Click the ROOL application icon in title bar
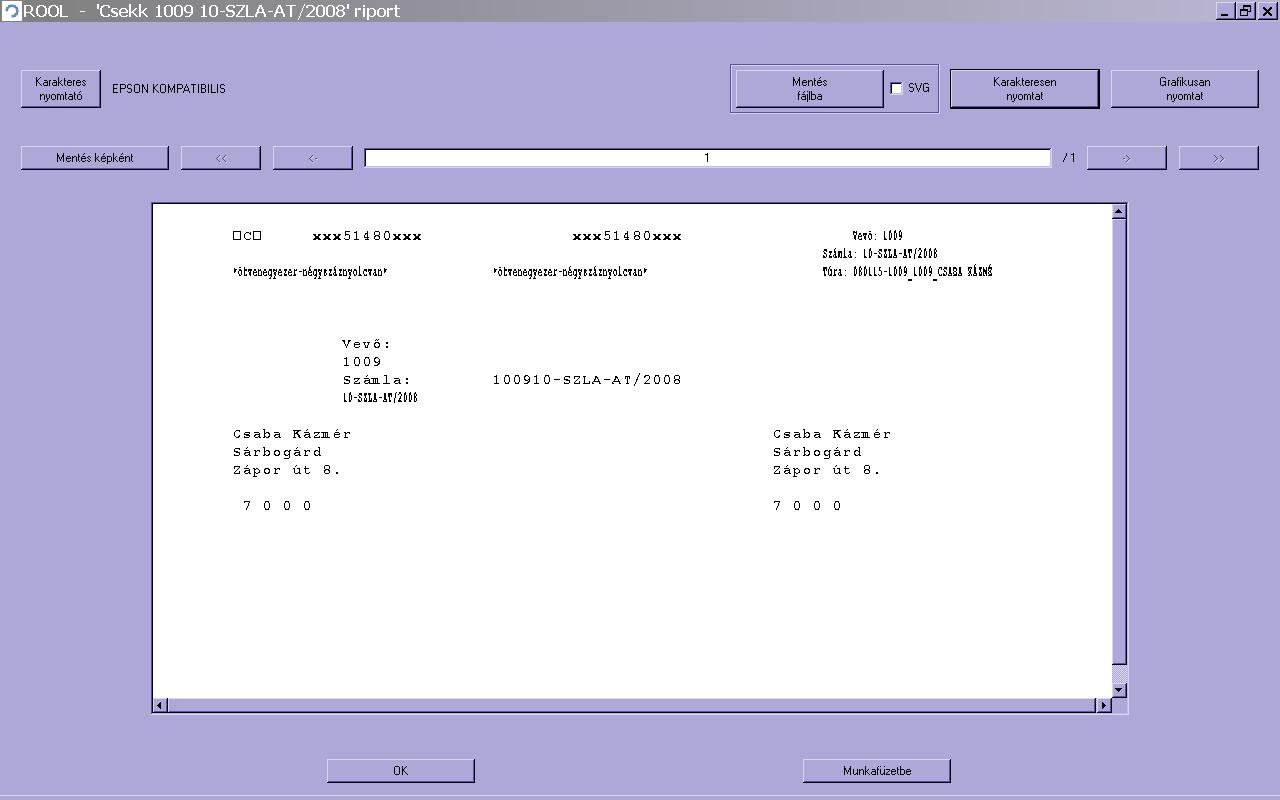The height and width of the screenshot is (800, 1280). click(x=11, y=11)
